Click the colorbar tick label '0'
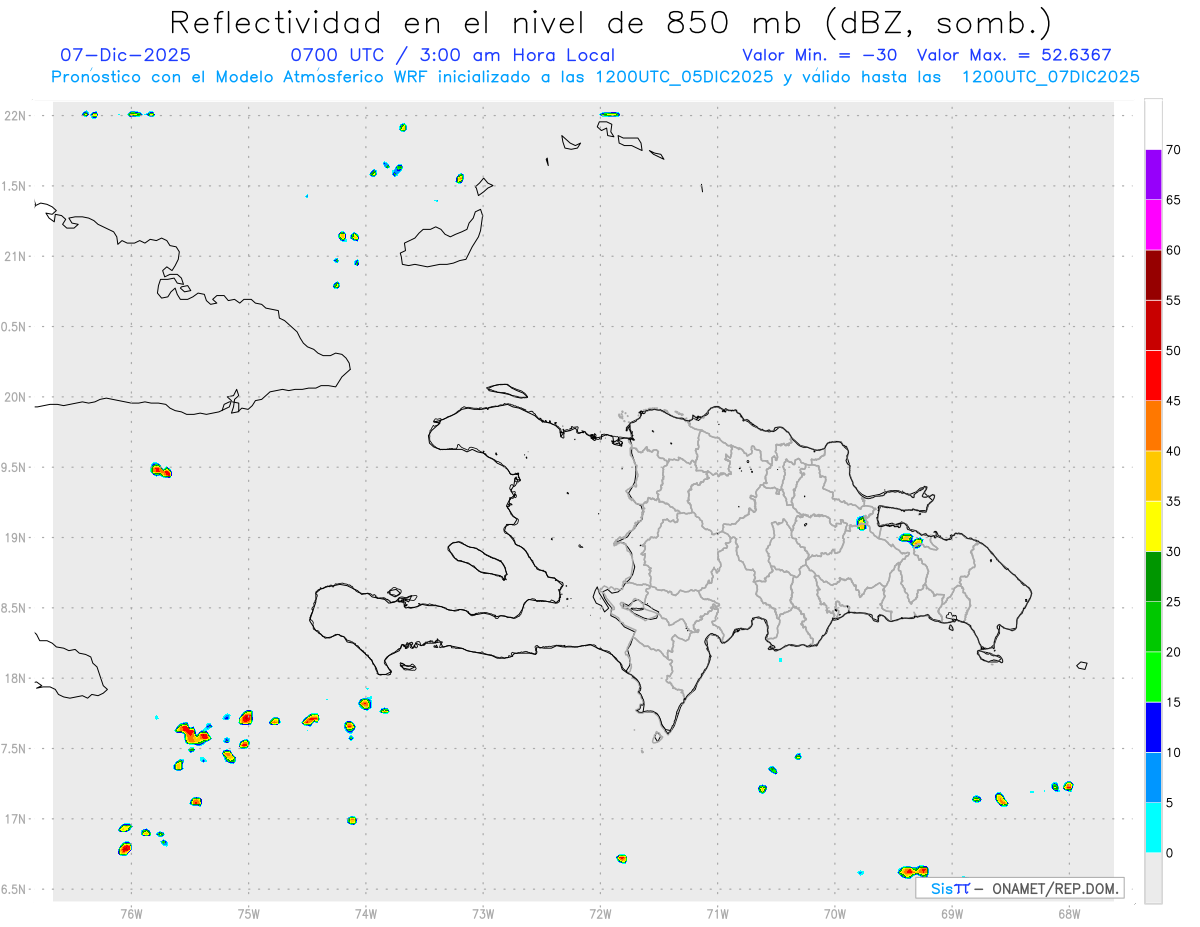Image resolution: width=1200 pixels, height=927 pixels. 1170,853
